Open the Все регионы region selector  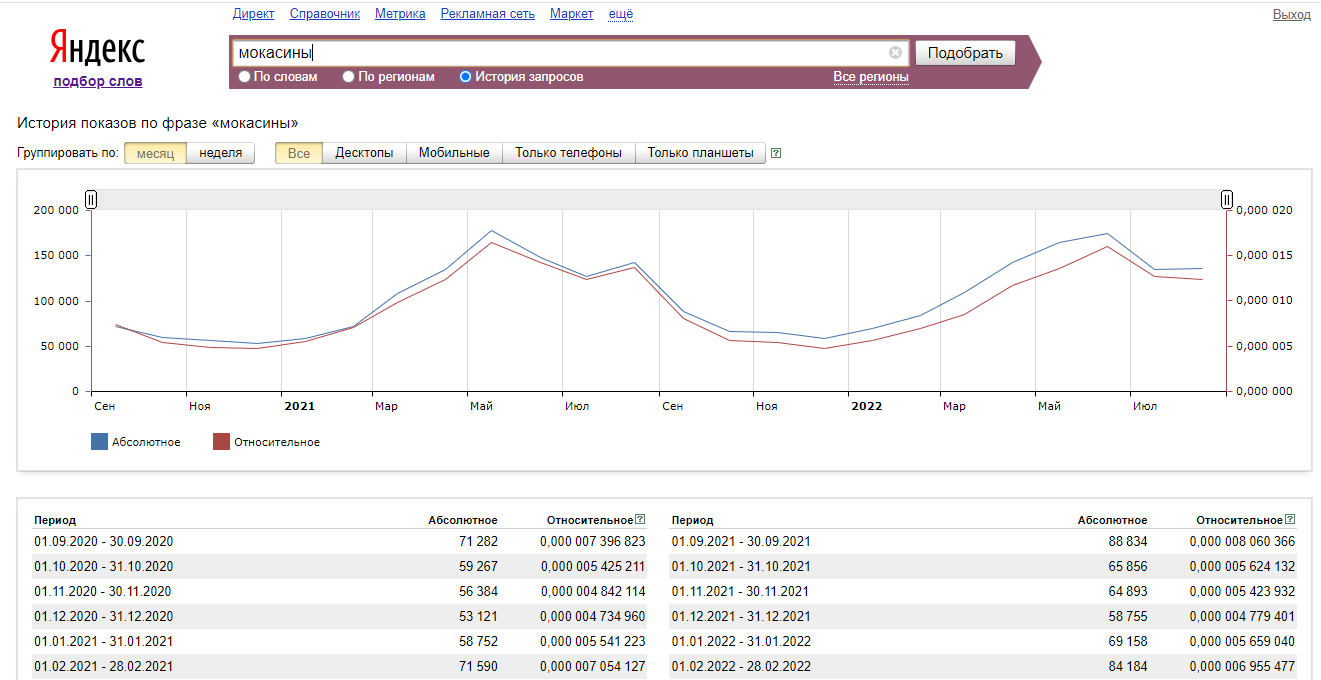(871, 77)
